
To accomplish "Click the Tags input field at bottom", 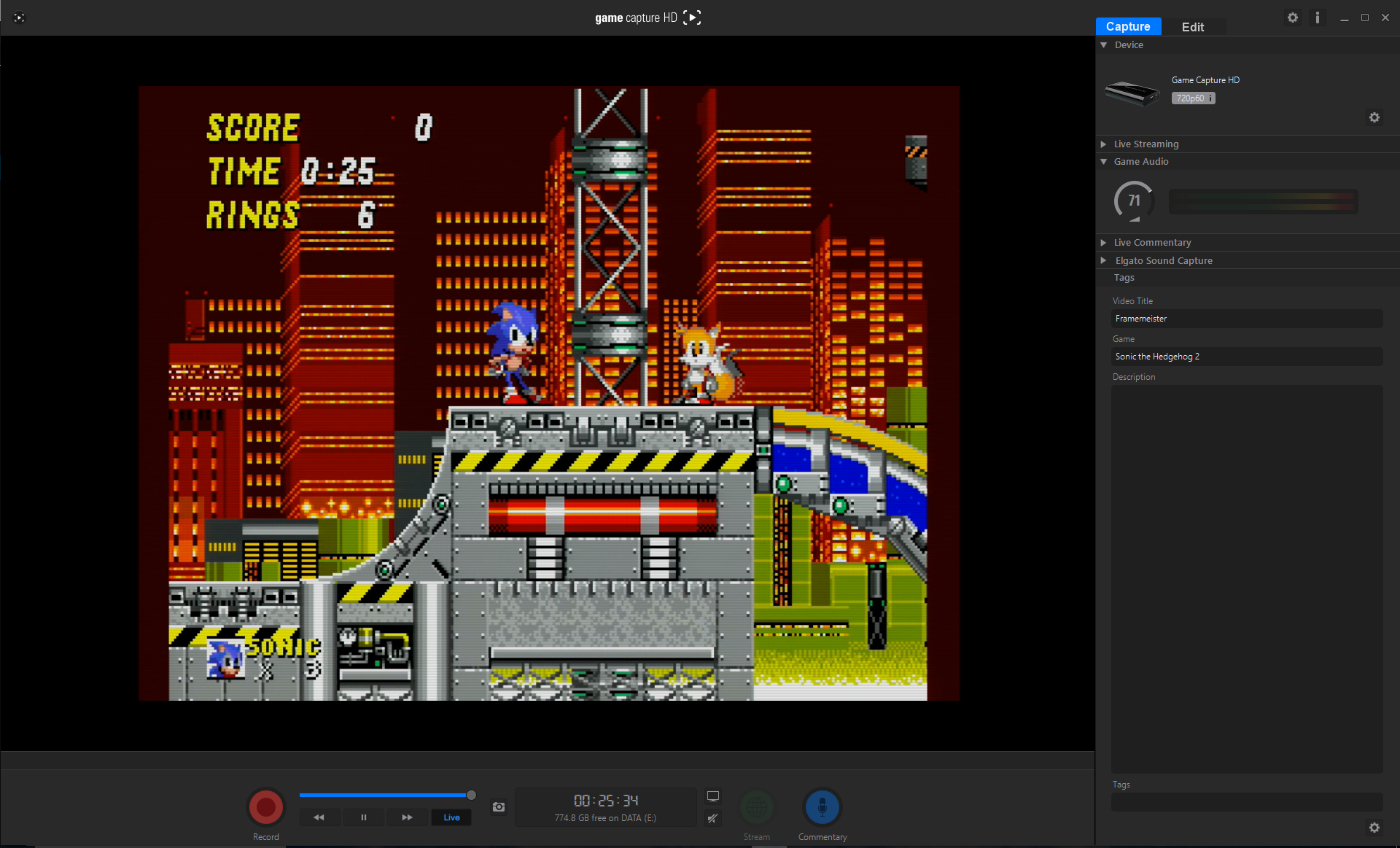I will pyautogui.click(x=1247, y=802).
